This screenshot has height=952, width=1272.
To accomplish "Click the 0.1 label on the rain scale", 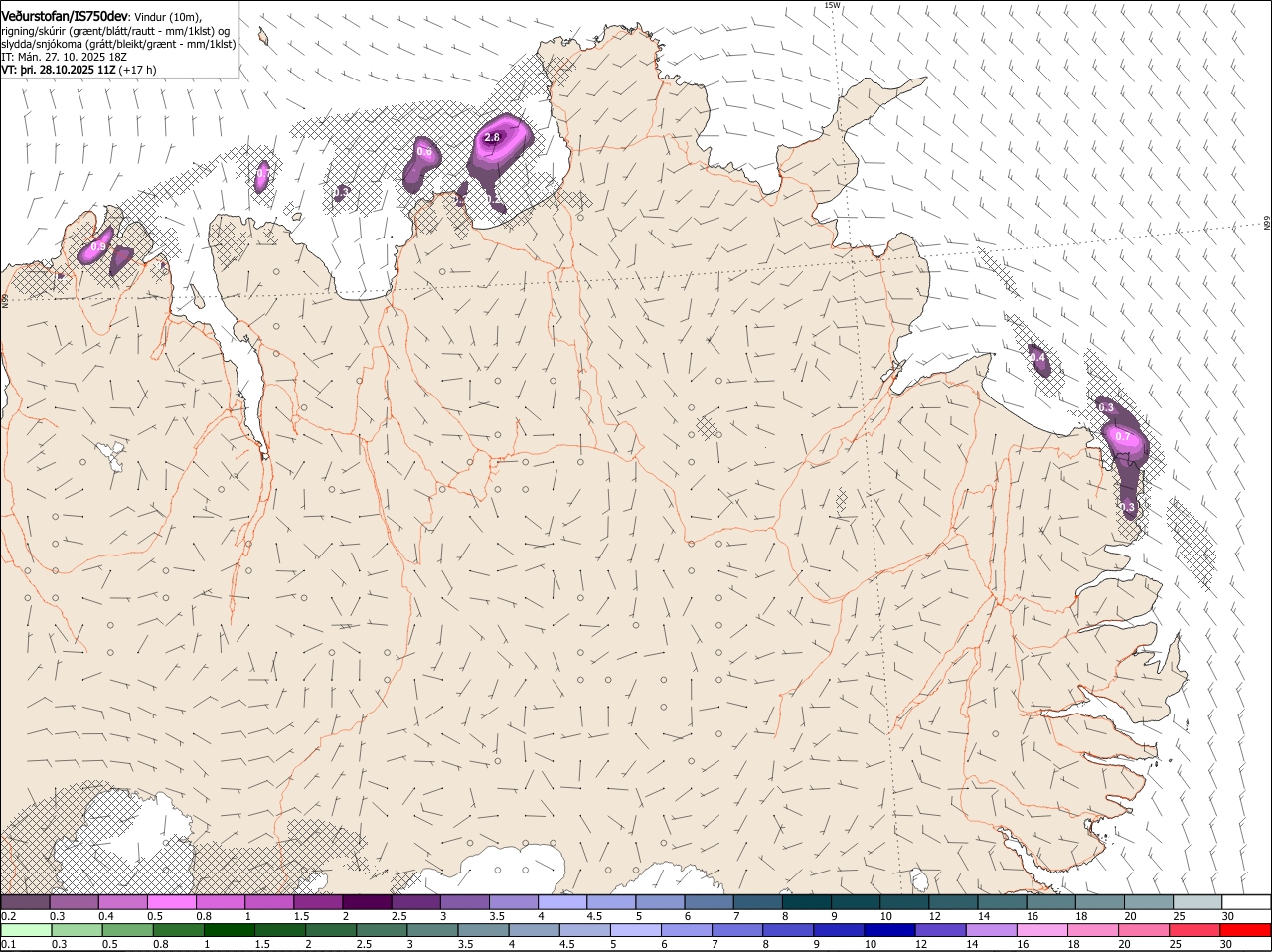I will 8,944.
